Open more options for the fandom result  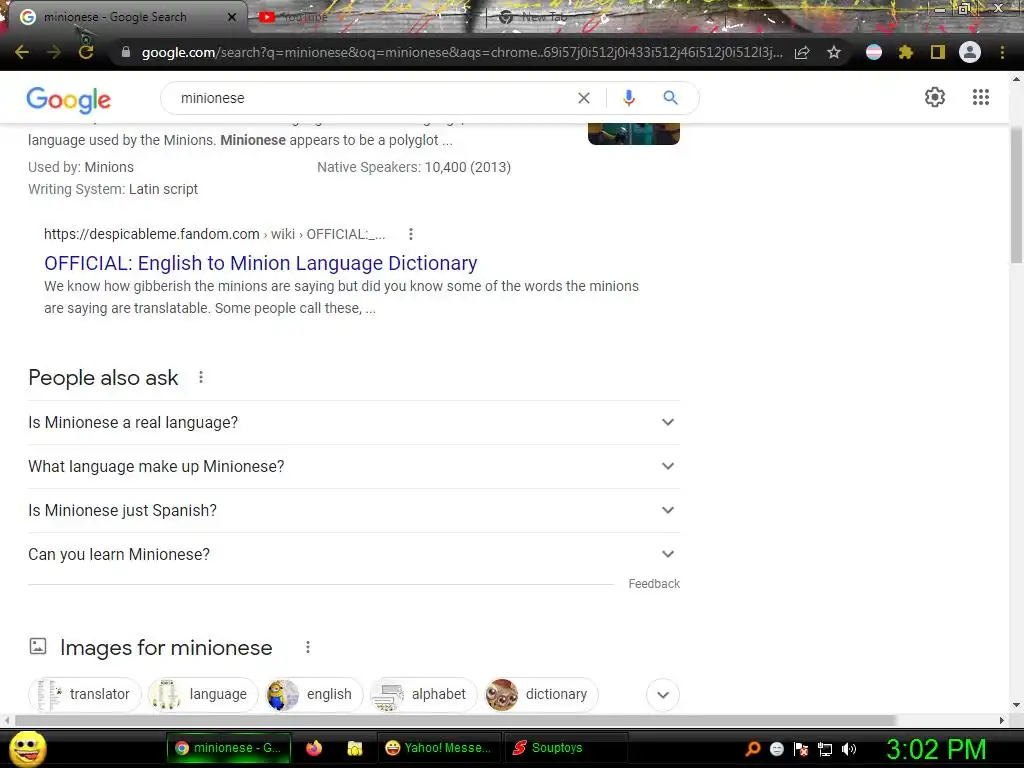pos(410,234)
